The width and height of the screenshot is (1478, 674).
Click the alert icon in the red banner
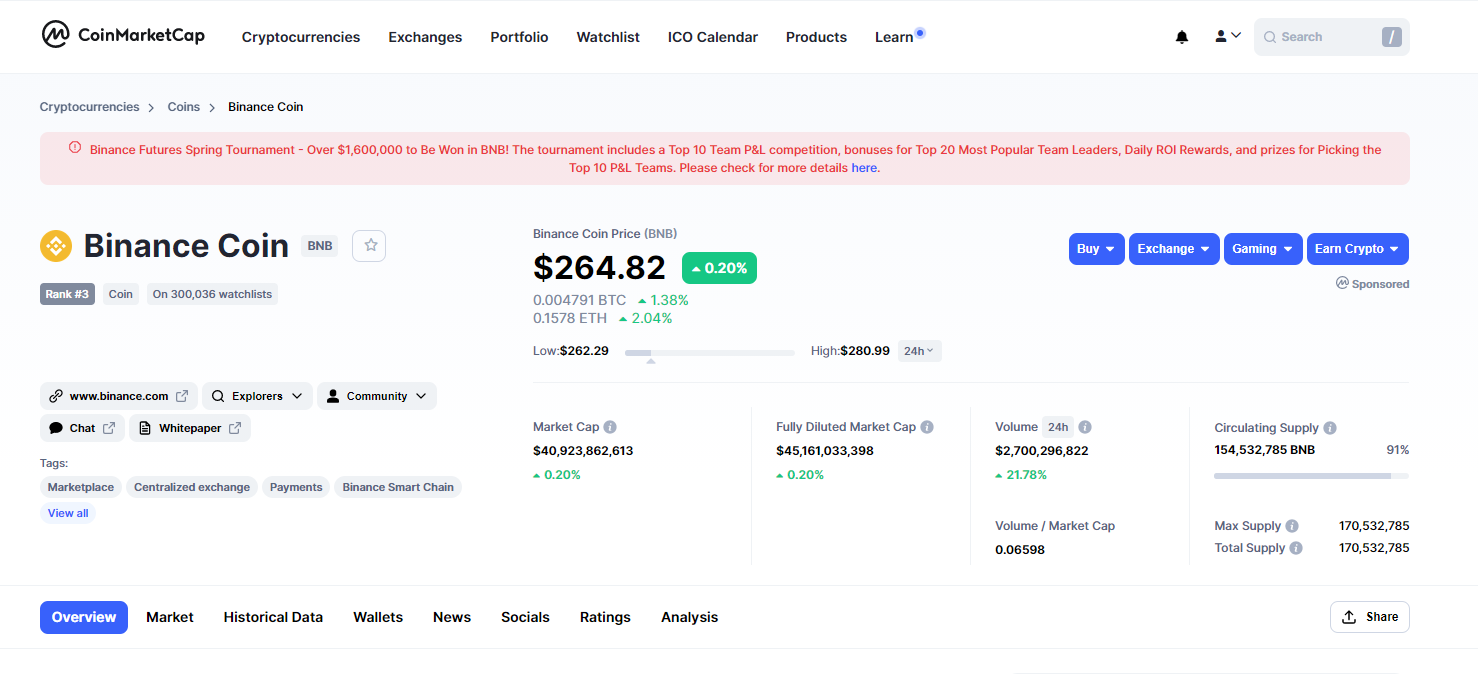pos(75,148)
